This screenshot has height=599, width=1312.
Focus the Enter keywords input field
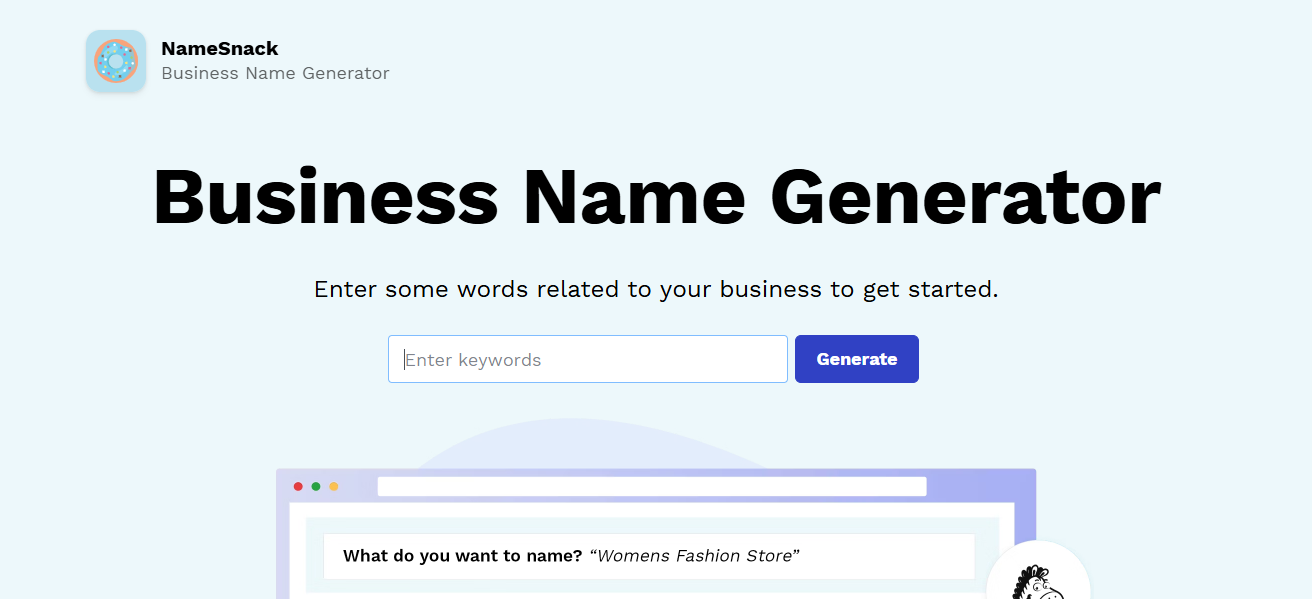click(x=588, y=359)
